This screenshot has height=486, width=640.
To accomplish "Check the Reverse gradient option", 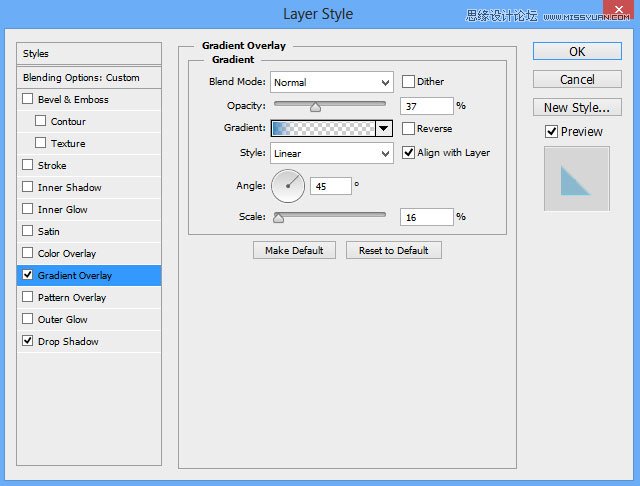I will click(408, 129).
